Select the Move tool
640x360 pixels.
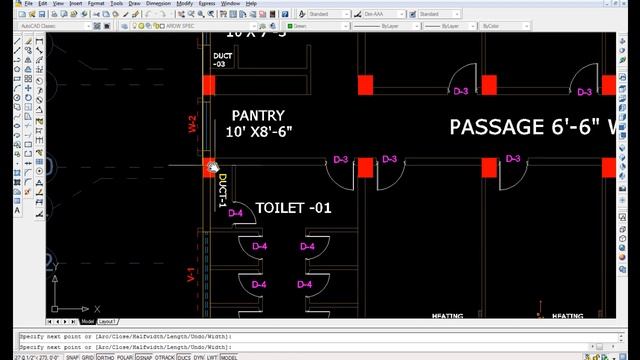[28, 88]
